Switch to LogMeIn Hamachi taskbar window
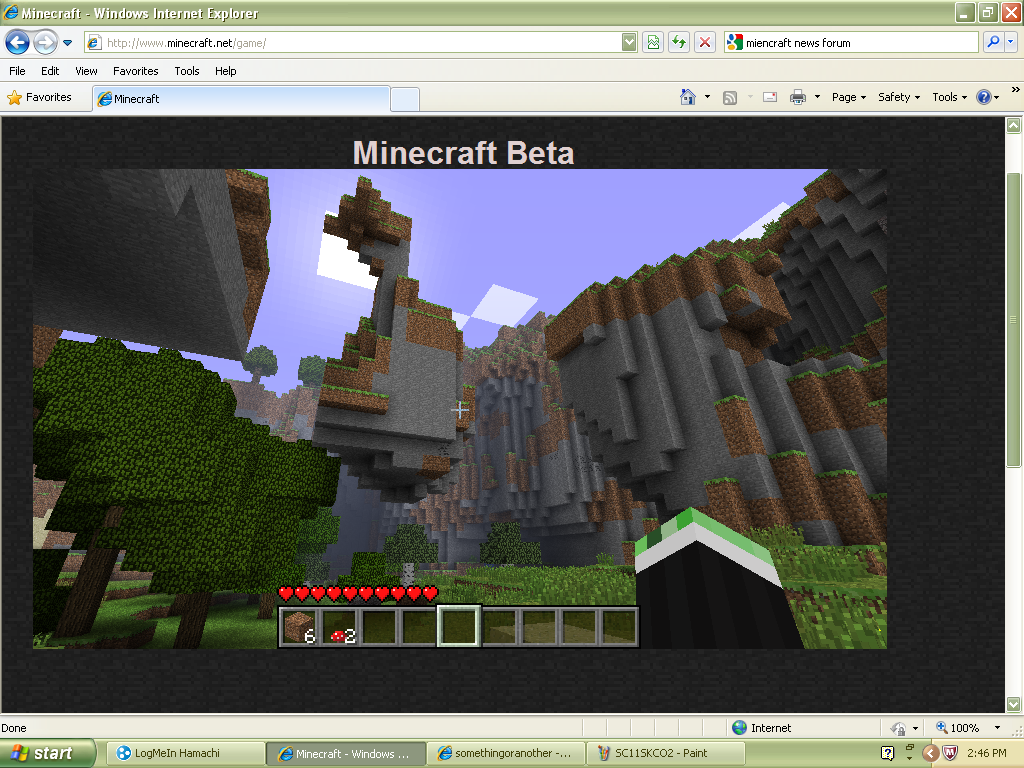Viewport: 1024px width, 768px height. click(185, 753)
